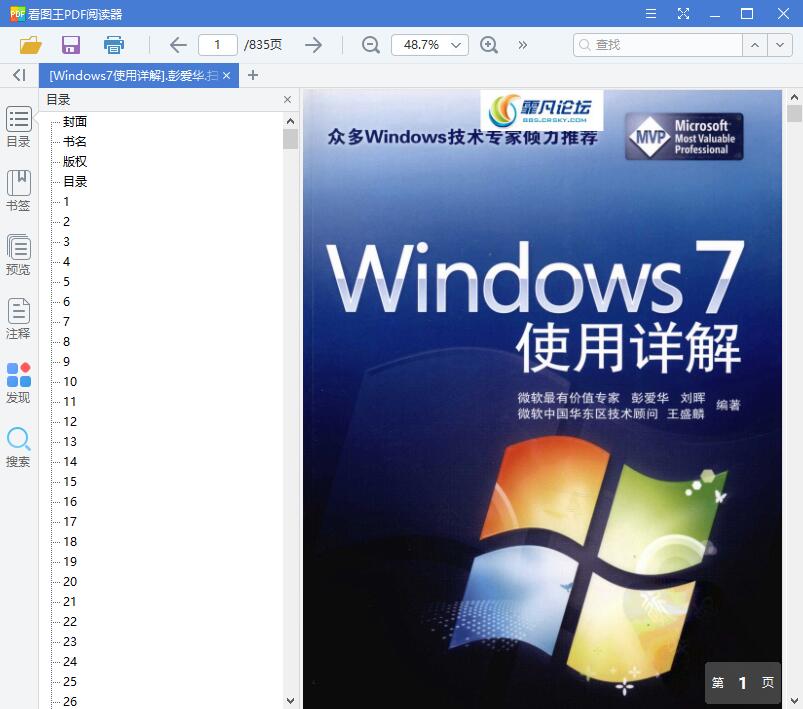803x709 pixels.
Task: Click outline panel scrollbar down arrow
Action: point(290,700)
